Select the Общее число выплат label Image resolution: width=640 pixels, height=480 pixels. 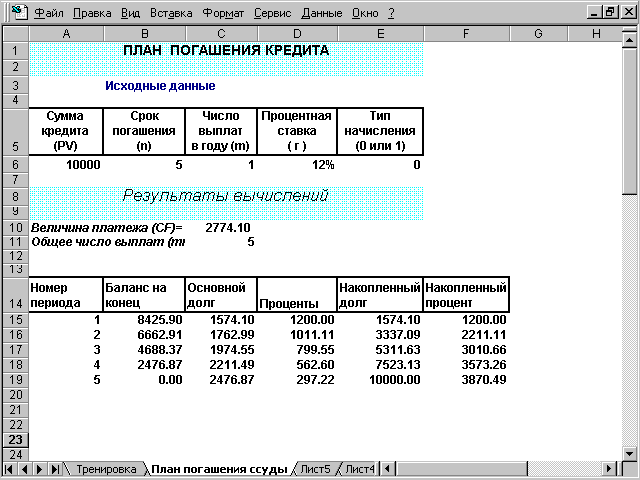pyautogui.click(x=108, y=242)
